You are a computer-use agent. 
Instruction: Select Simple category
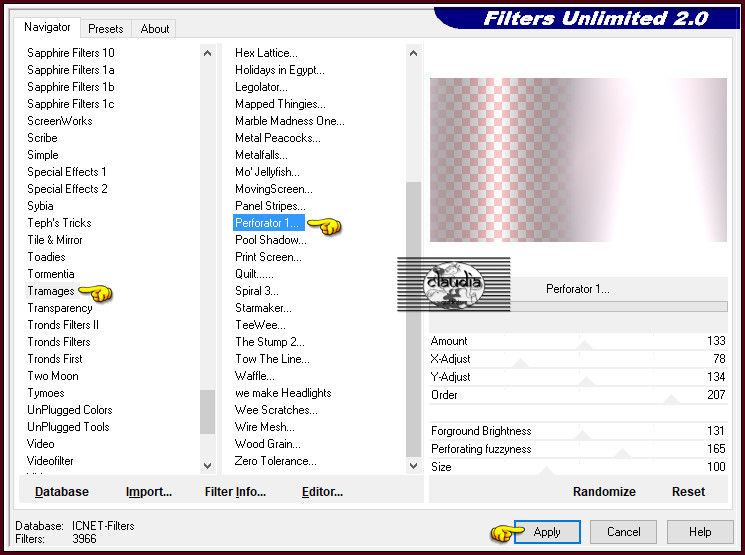coord(43,155)
